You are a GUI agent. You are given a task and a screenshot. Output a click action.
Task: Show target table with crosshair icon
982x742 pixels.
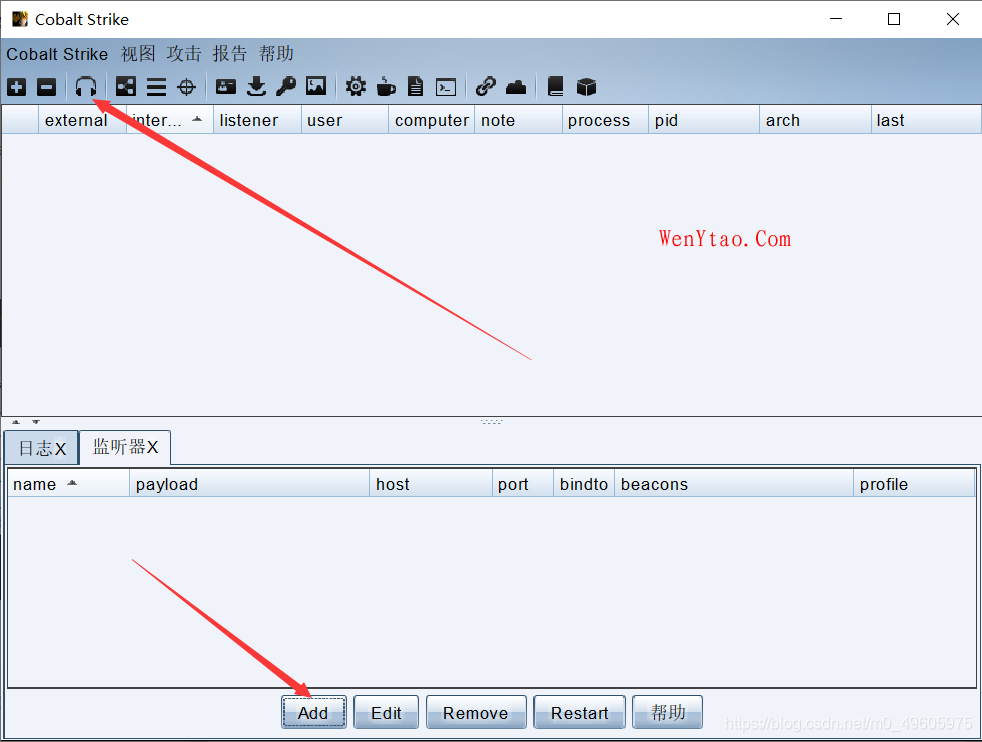point(187,86)
